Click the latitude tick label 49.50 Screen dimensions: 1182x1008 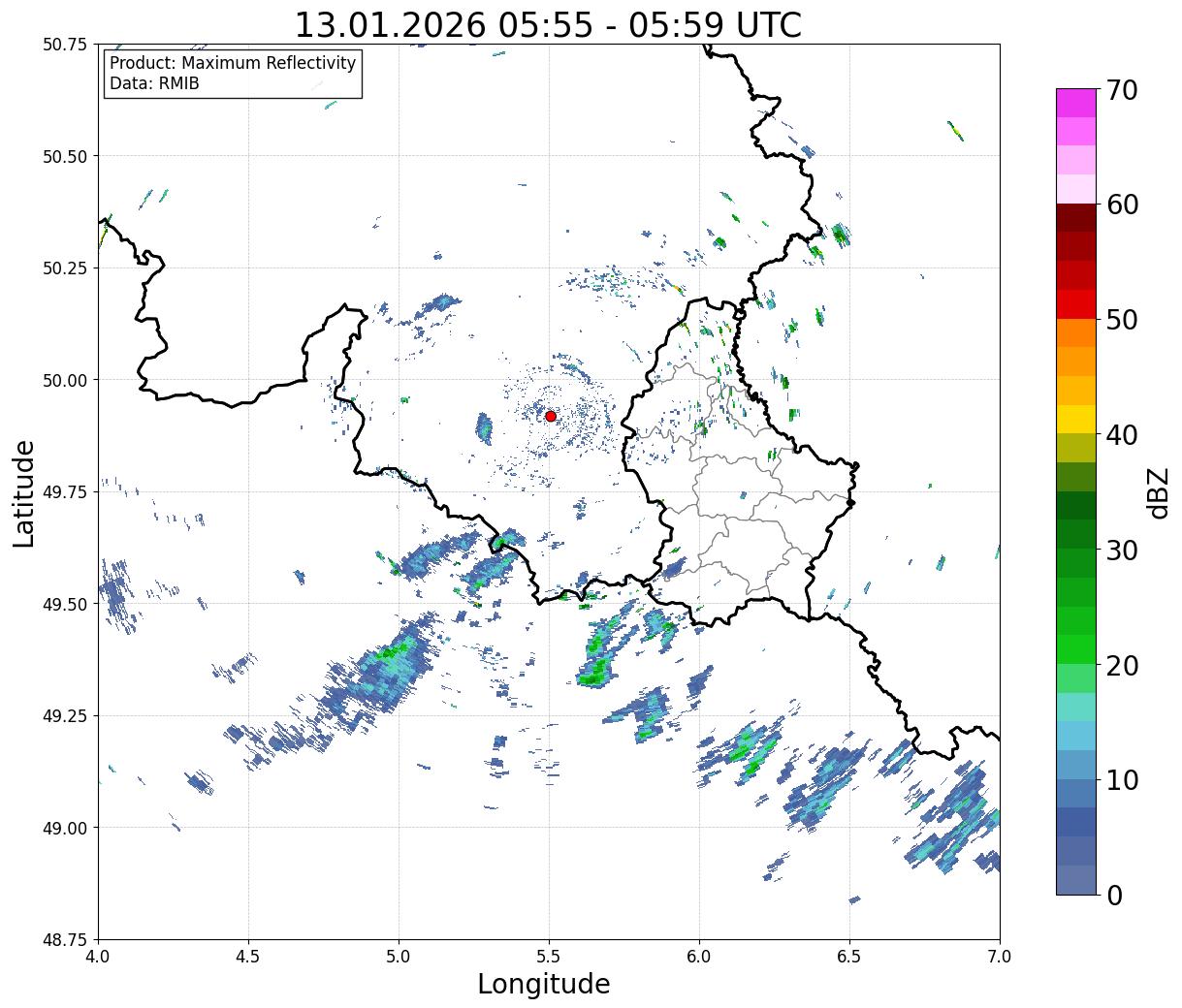pyautogui.click(x=65, y=604)
